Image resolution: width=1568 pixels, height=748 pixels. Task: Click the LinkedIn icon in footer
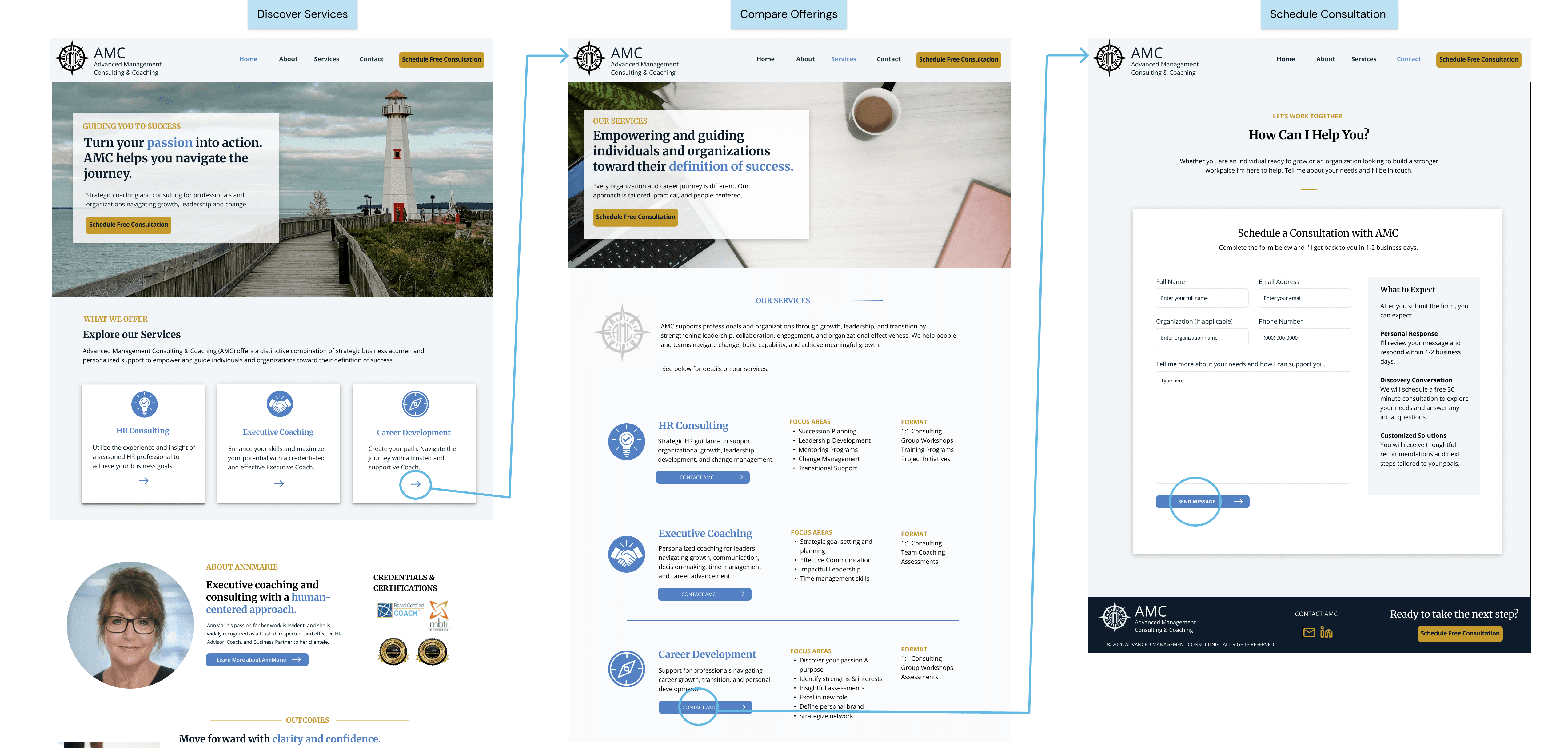coord(1326,632)
